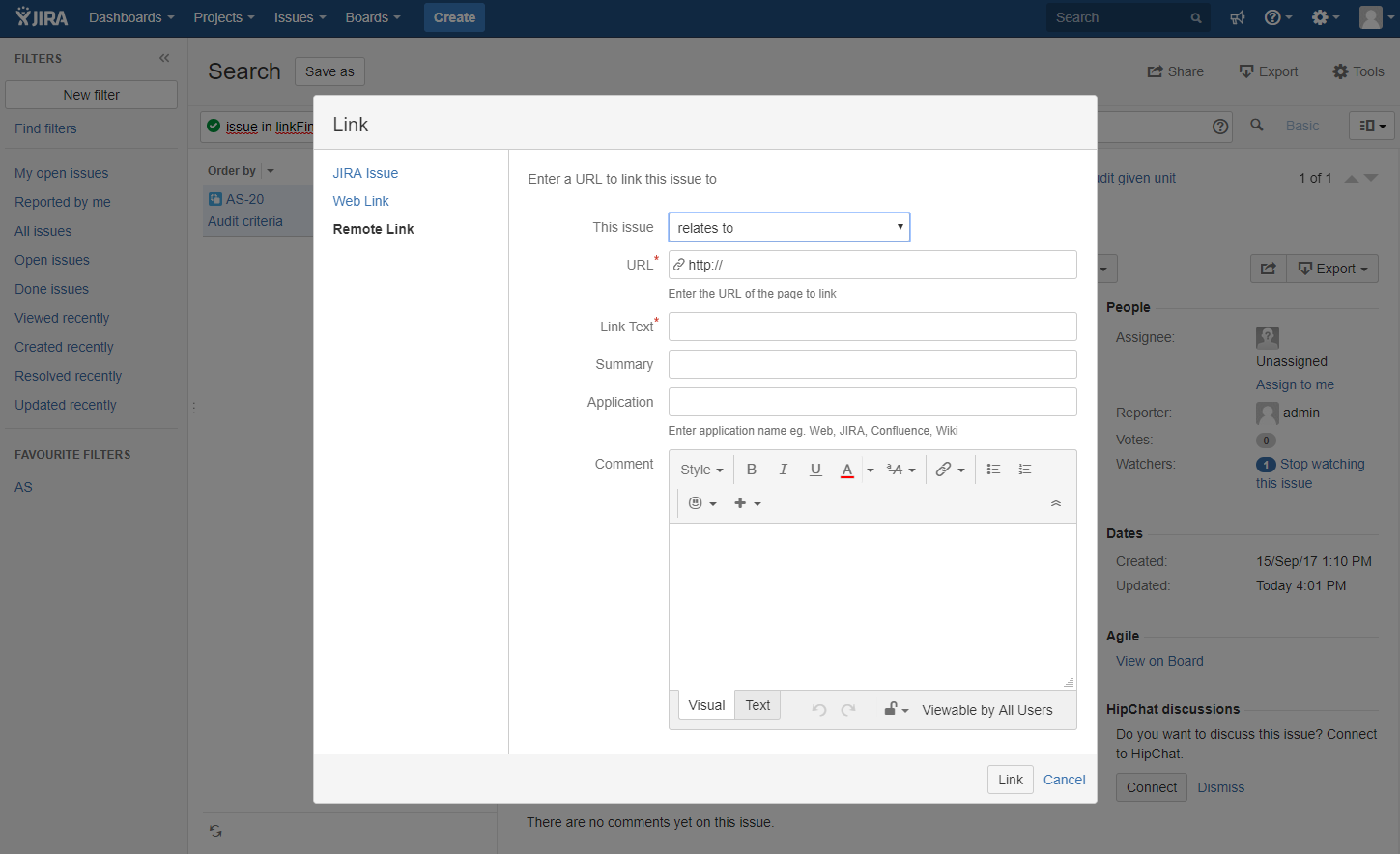The width and height of the screenshot is (1400, 854).
Task: Click the query syntax help icon
Action: pyautogui.click(x=1220, y=127)
